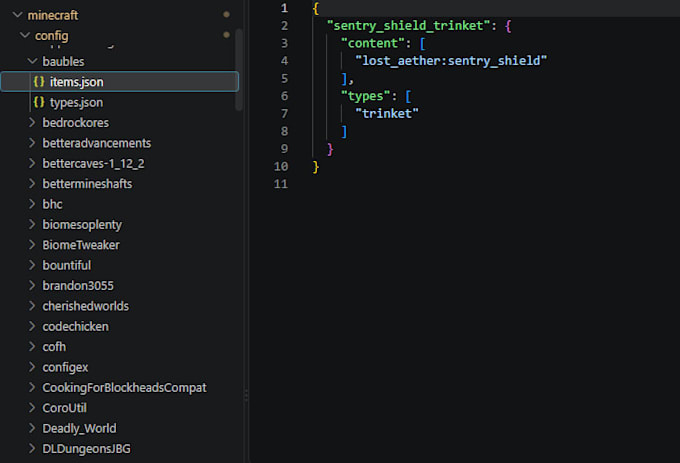The height and width of the screenshot is (463, 680).
Task: Open the items.json file
Action: click(120, 82)
